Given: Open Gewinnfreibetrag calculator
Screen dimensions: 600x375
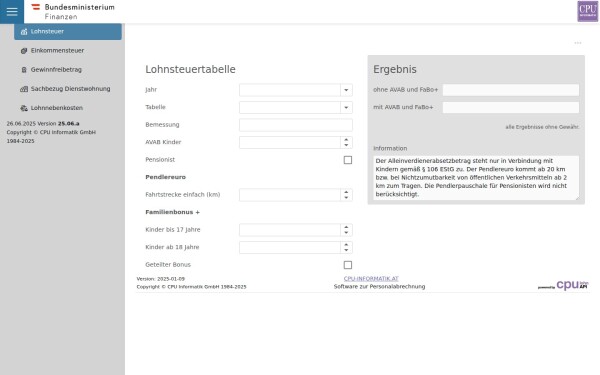Looking at the screenshot, I should click(68, 70).
